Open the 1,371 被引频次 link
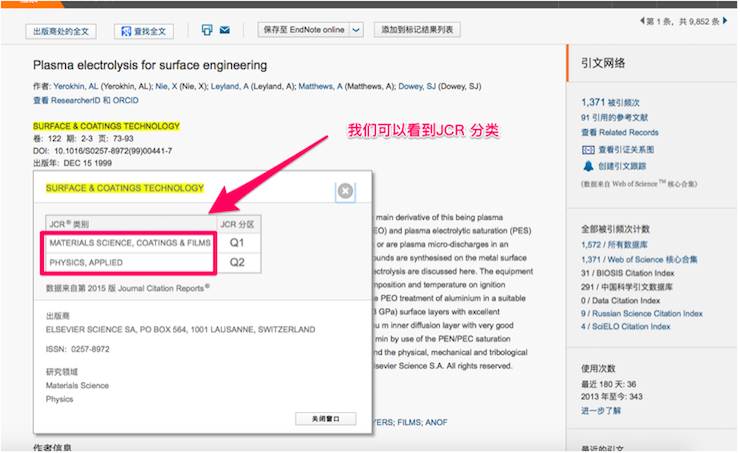This screenshot has height=453, width=740. (x=610, y=102)
